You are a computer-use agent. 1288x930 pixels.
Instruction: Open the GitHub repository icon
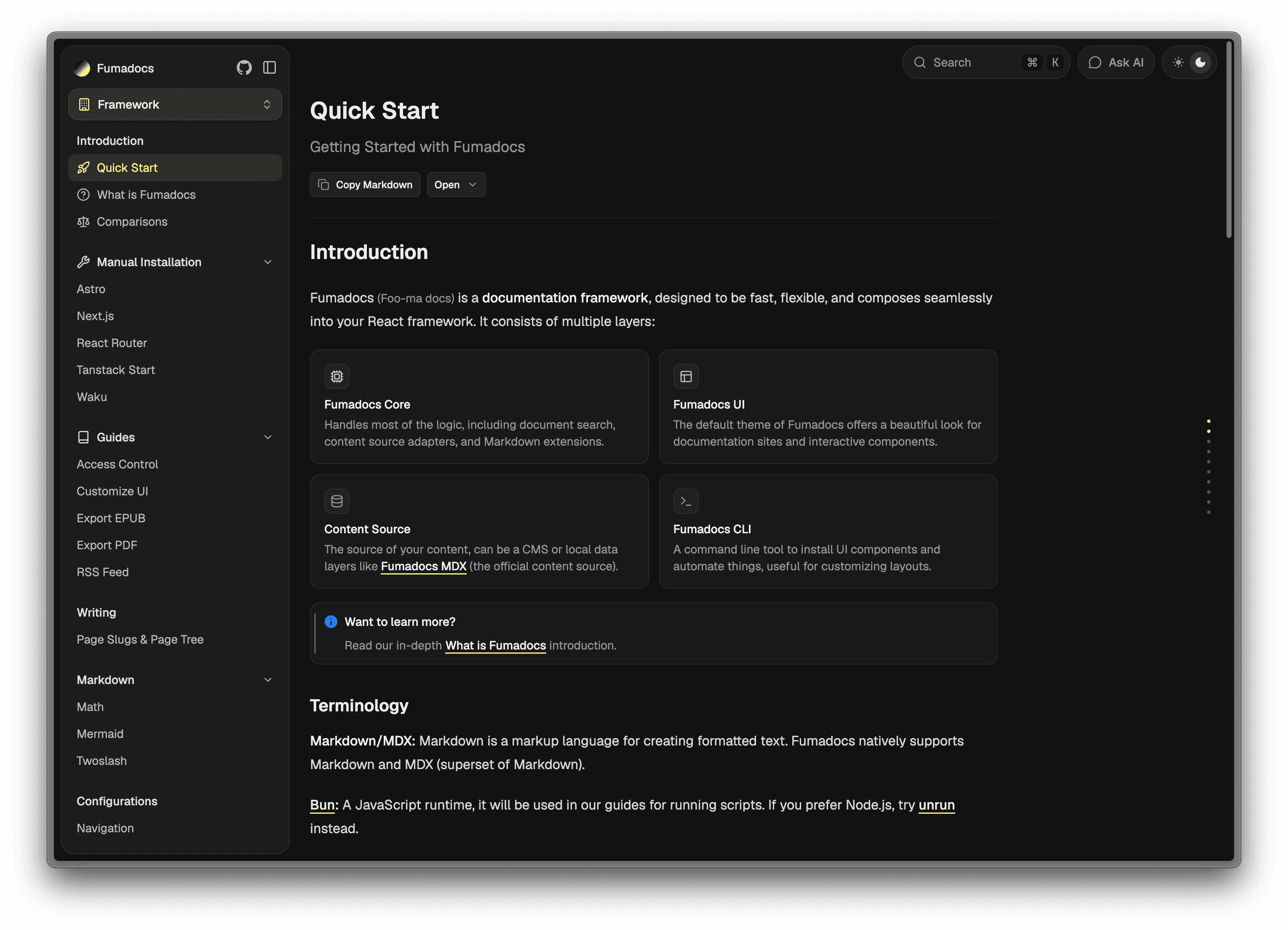click(244, 68)
